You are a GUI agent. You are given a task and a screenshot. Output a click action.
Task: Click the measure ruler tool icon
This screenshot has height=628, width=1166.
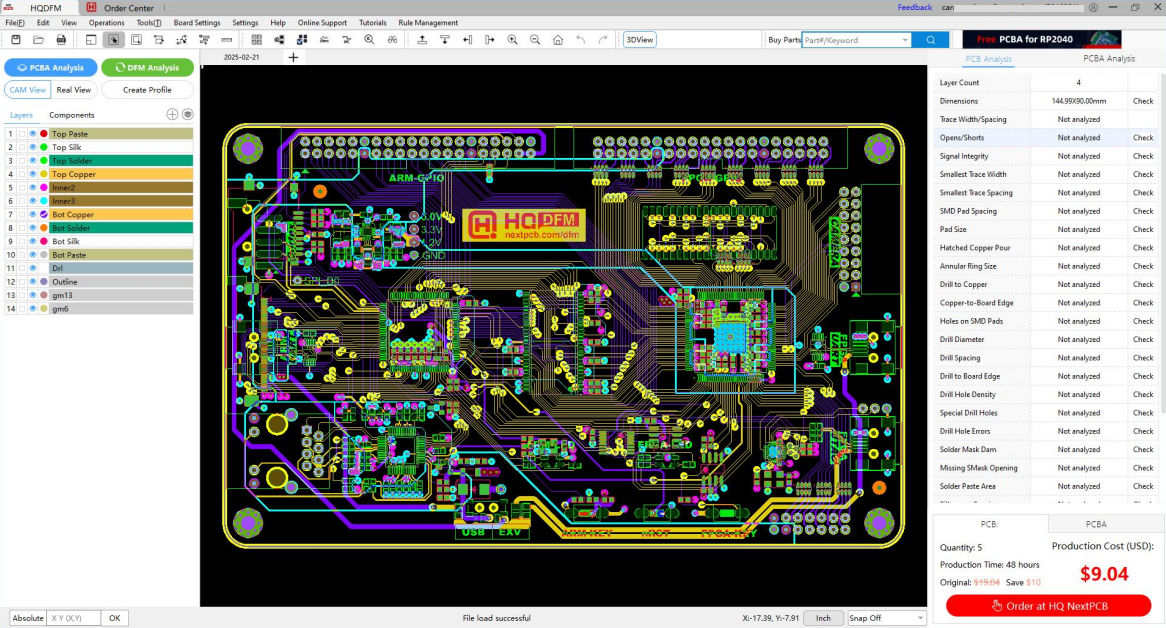coord(227,40)
